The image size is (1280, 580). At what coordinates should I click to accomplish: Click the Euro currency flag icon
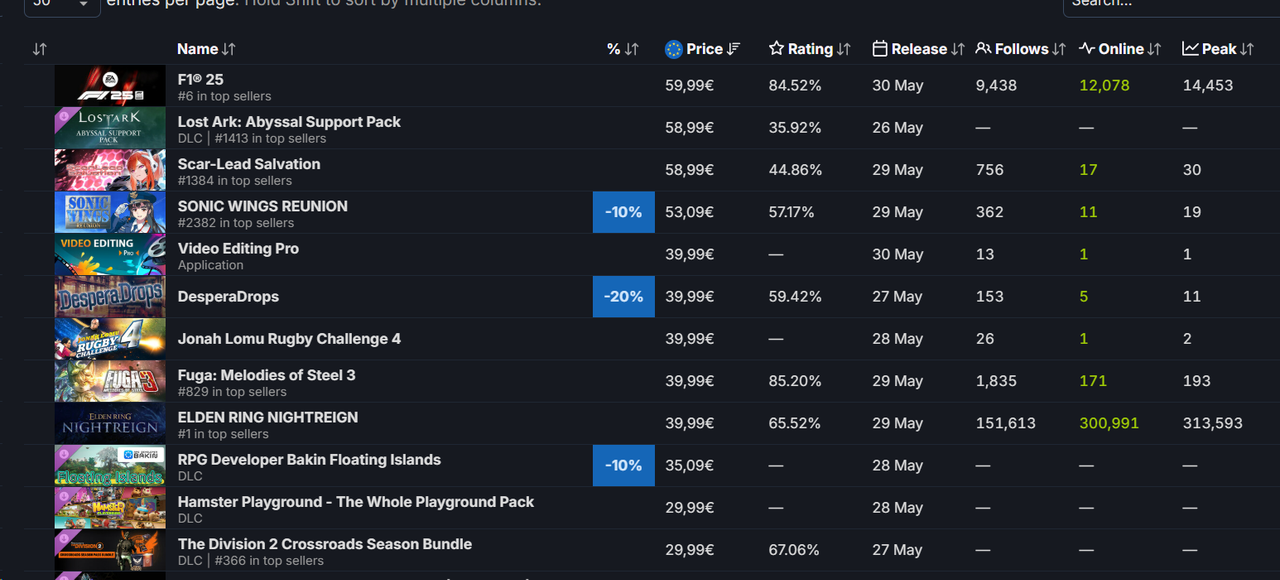(673, 49)
